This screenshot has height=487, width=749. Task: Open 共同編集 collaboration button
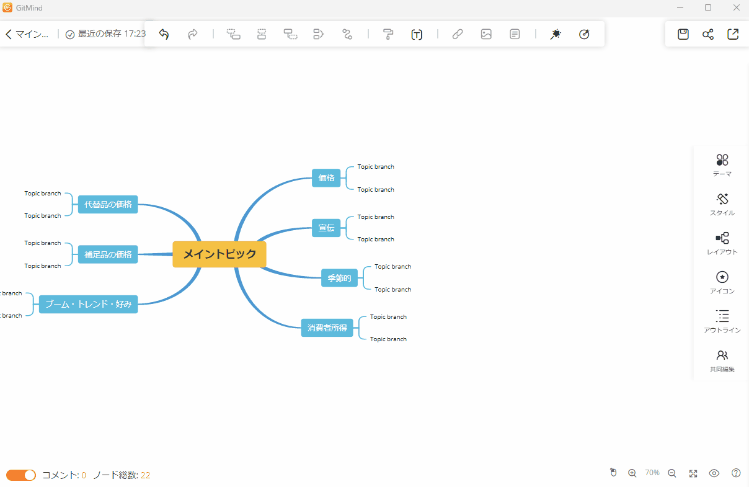722,360
